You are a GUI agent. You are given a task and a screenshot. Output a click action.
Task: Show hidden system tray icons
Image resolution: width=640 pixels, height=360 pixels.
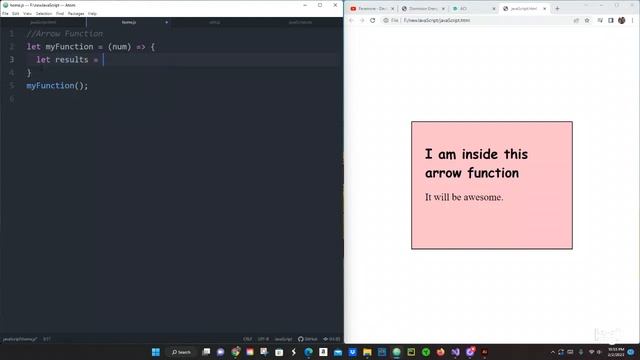click(553, 352)
